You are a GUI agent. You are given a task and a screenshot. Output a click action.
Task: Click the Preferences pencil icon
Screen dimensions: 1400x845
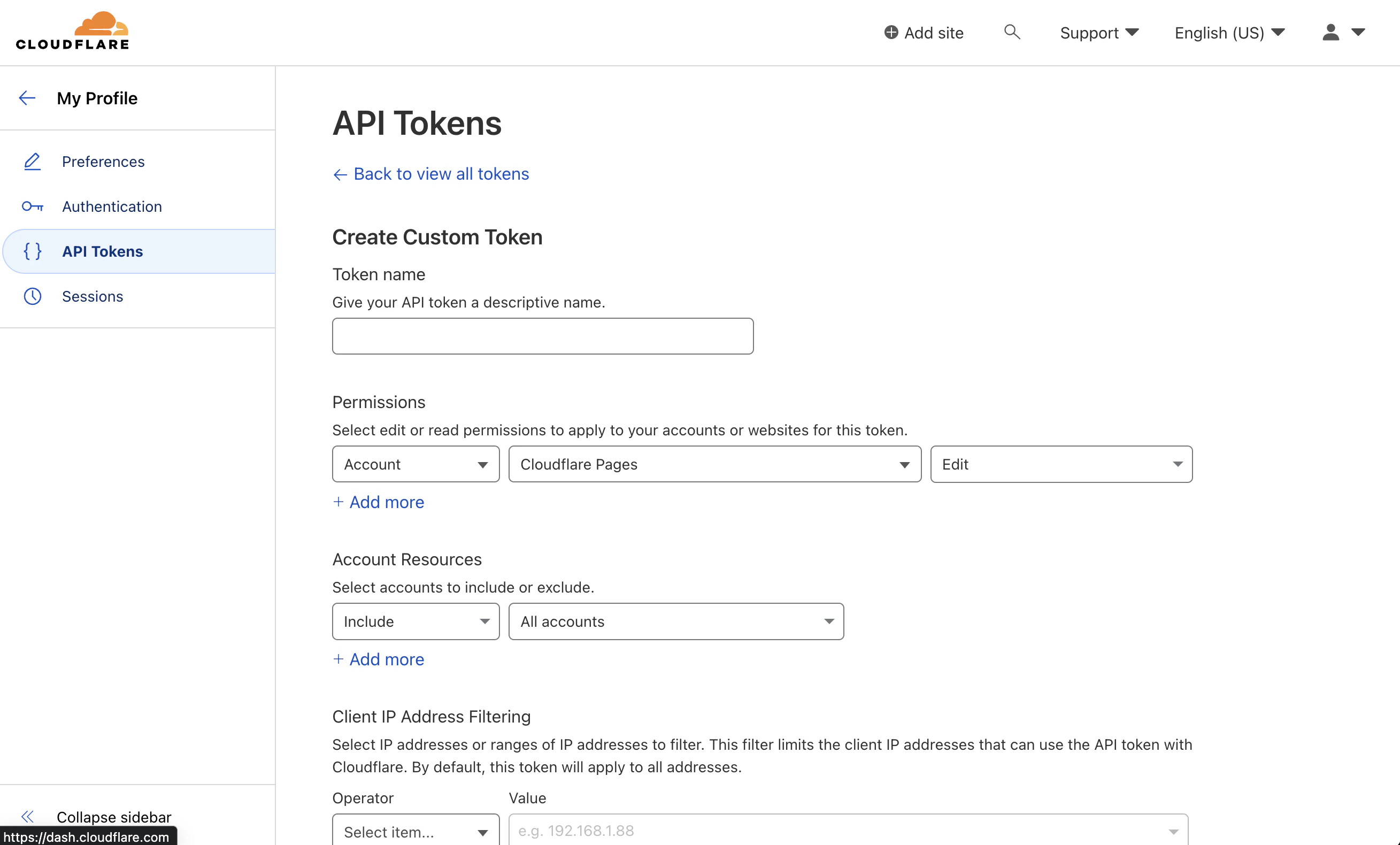click(x=33, y=162)
